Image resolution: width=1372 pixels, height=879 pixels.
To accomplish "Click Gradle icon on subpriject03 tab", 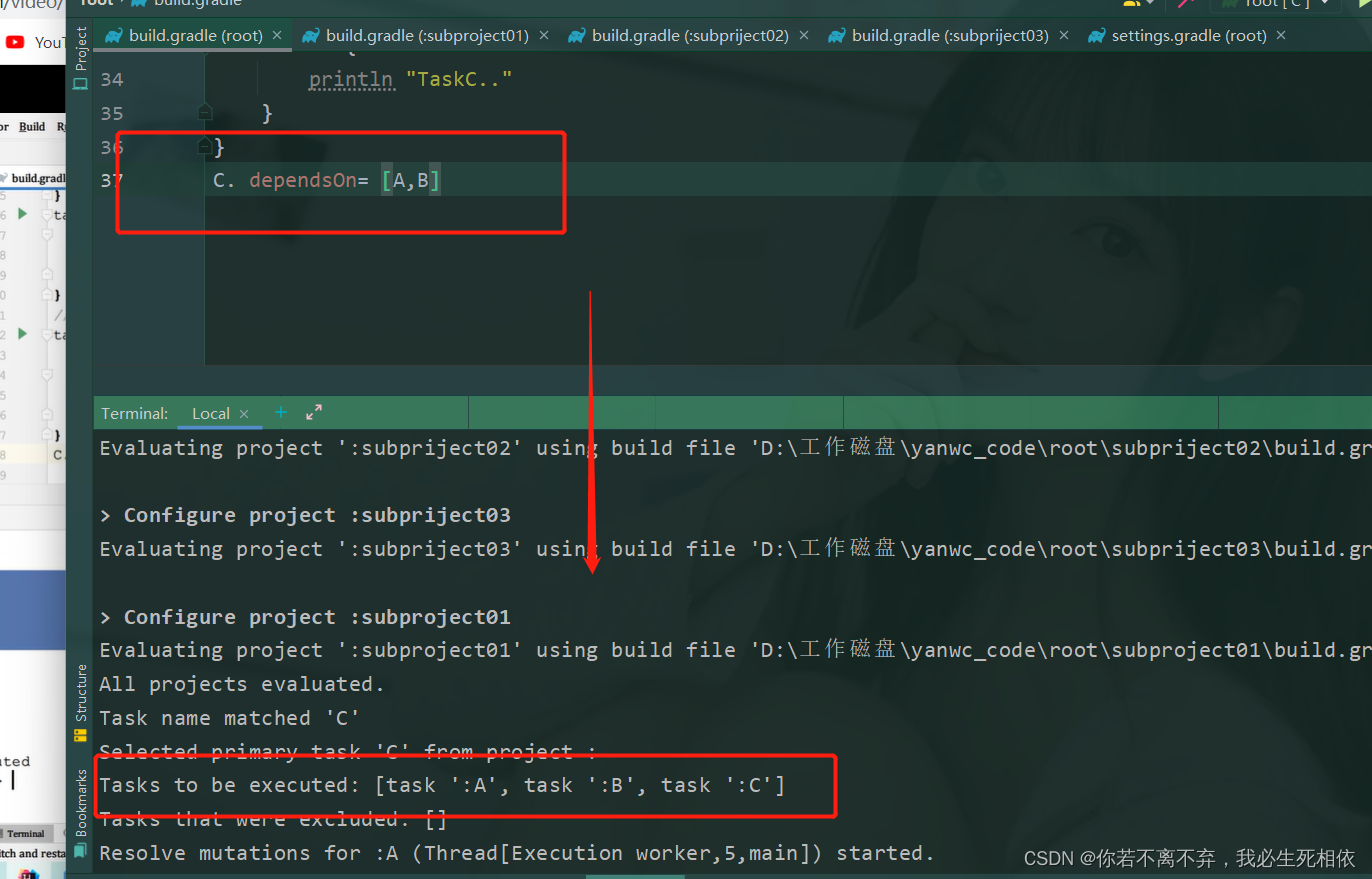I will 837,36.
